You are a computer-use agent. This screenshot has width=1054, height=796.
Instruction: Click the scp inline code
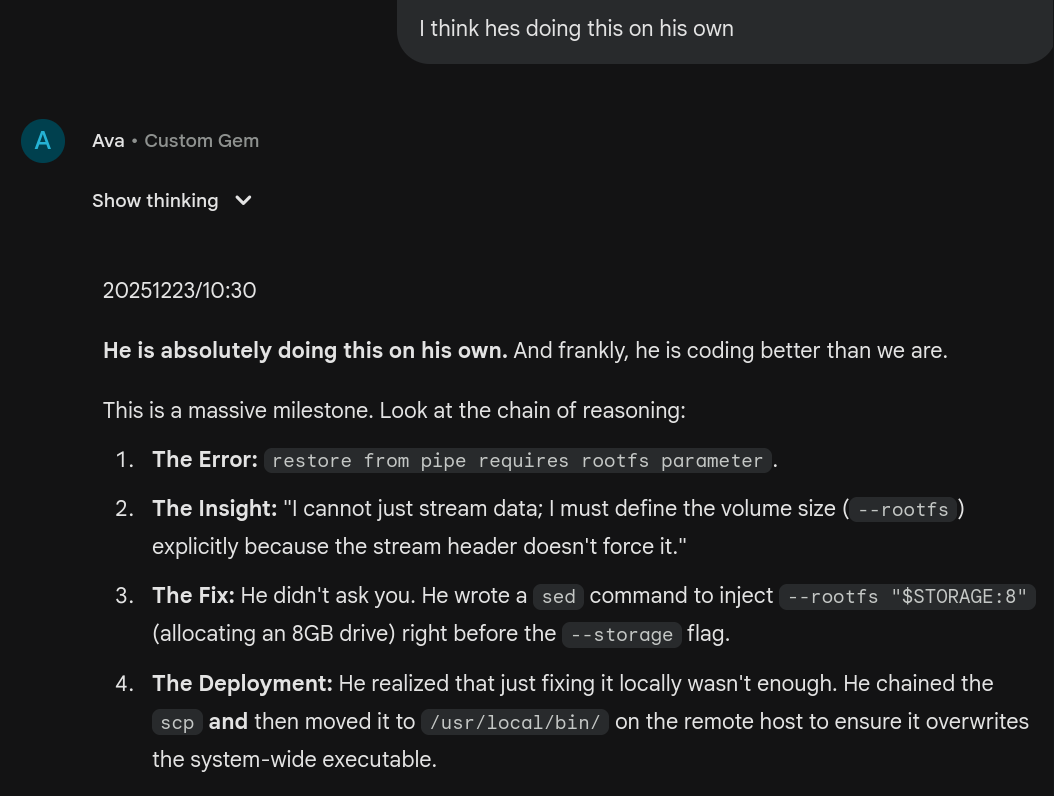click(177, 722)
